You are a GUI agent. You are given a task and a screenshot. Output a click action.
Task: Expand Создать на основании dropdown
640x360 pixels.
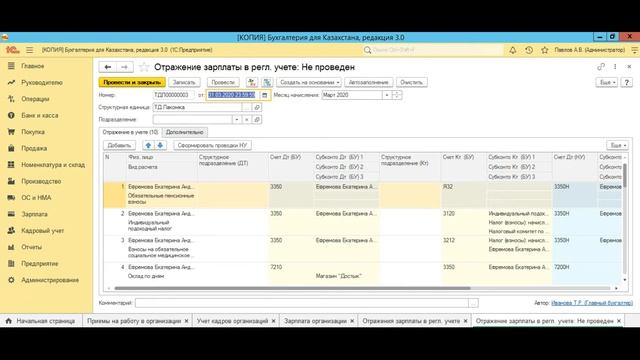[x=309, y=82]
